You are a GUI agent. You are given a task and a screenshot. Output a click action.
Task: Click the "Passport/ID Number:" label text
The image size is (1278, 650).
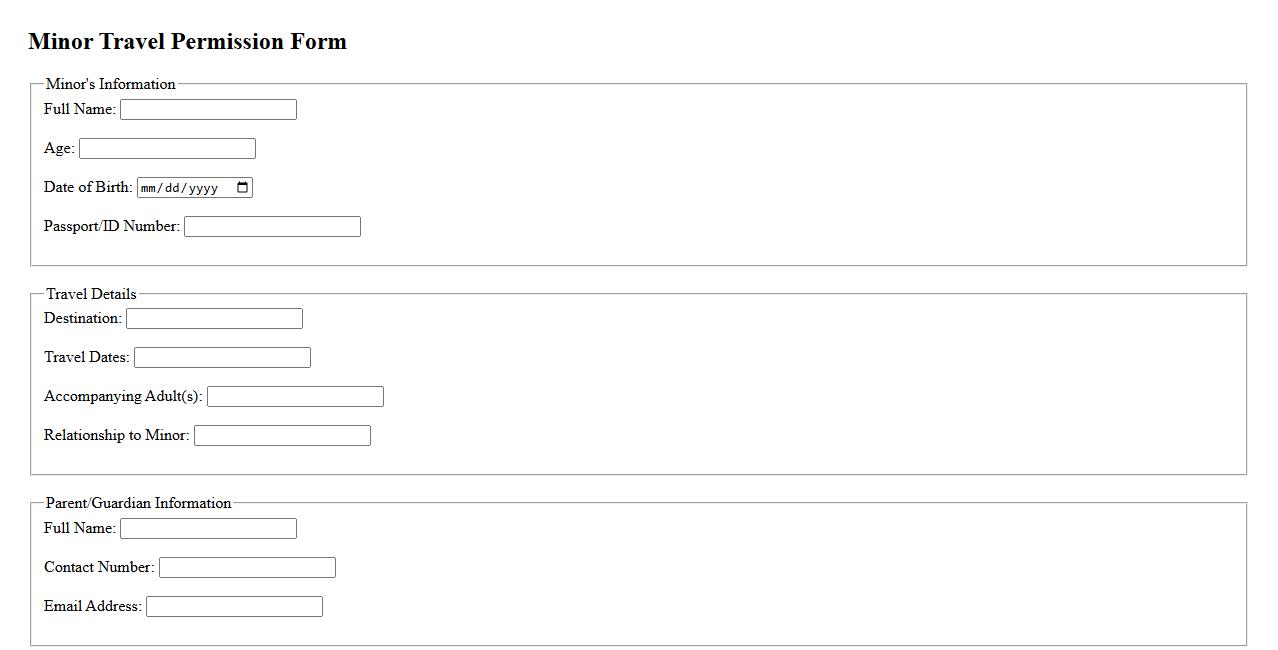point(111,226)
